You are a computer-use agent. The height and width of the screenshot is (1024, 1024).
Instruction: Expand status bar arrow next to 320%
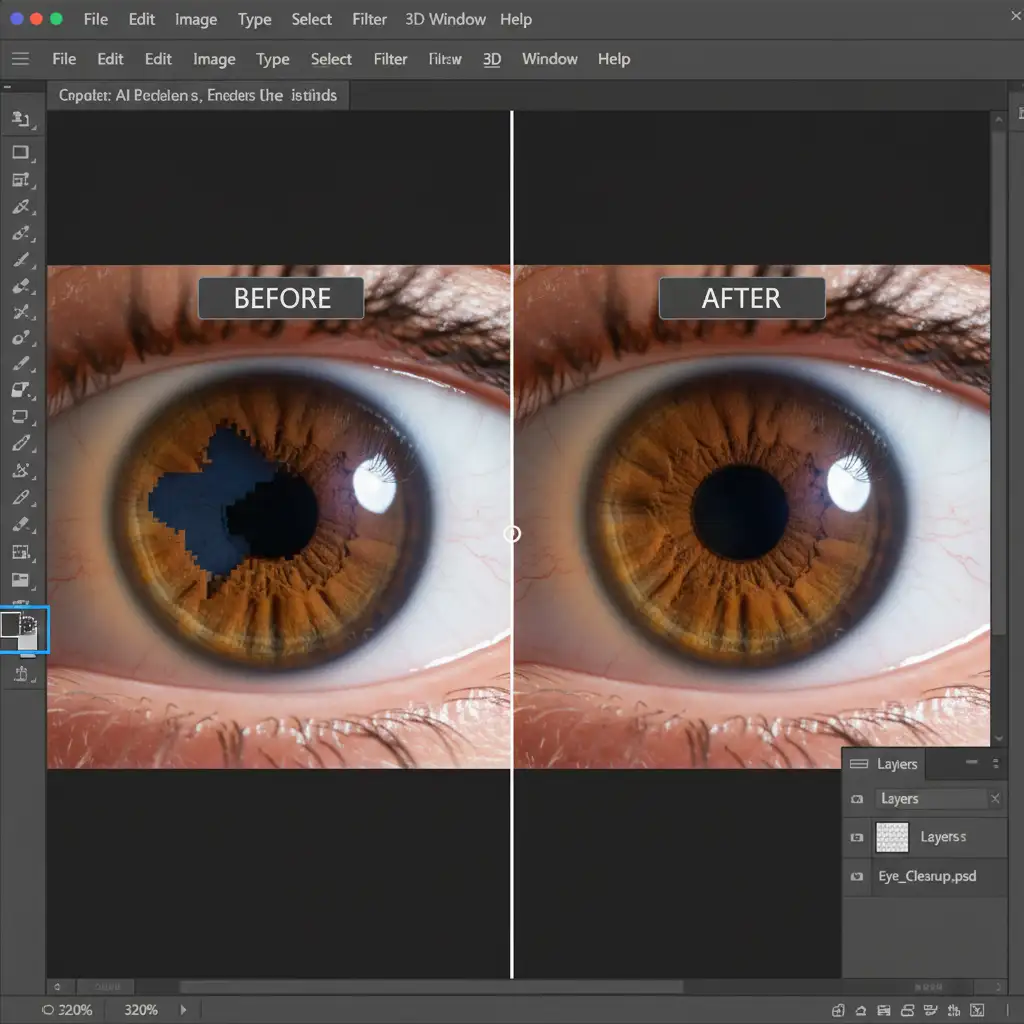(183, 1010)
